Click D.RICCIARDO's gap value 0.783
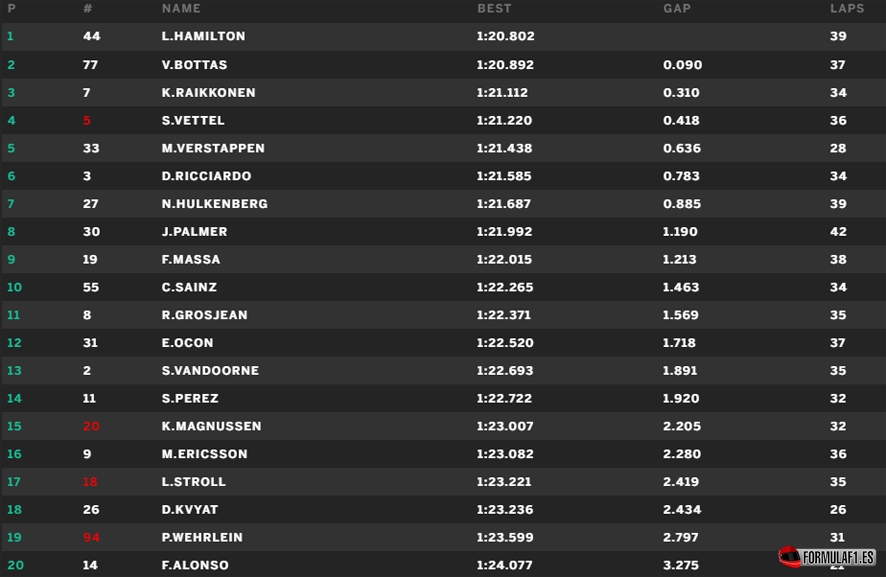886x577 pixels. 682,176
